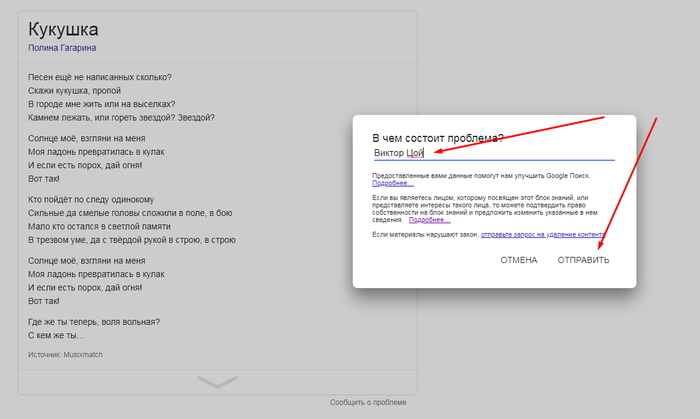Image resolution: width=700 pixels, height=419 pixels.
Task: Click the Сообщить о проблеме link
Action: point(368,402)
